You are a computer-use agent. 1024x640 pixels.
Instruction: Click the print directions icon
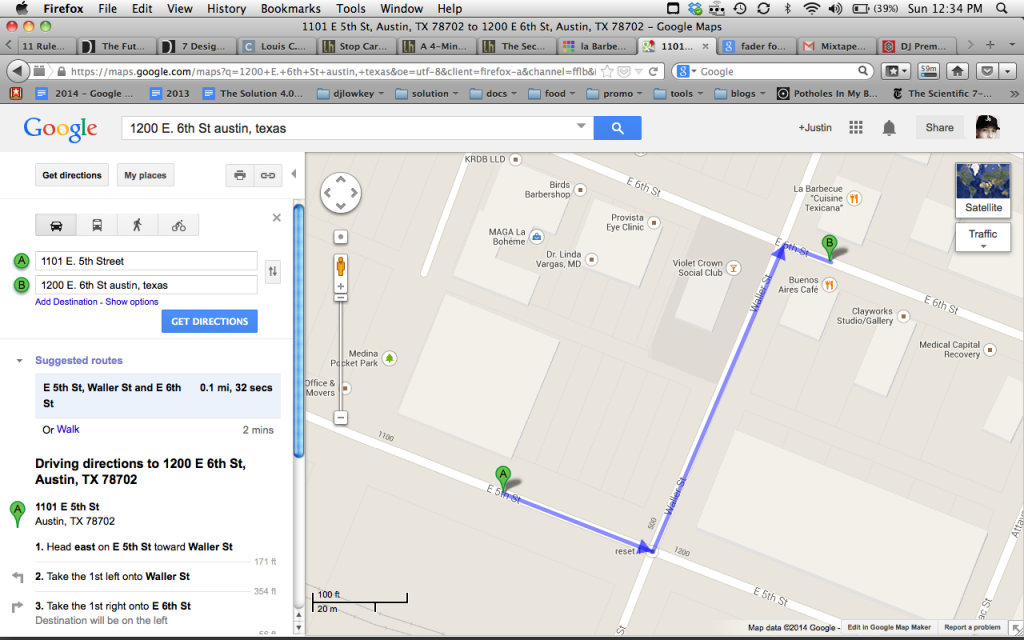tap(240, 175)
